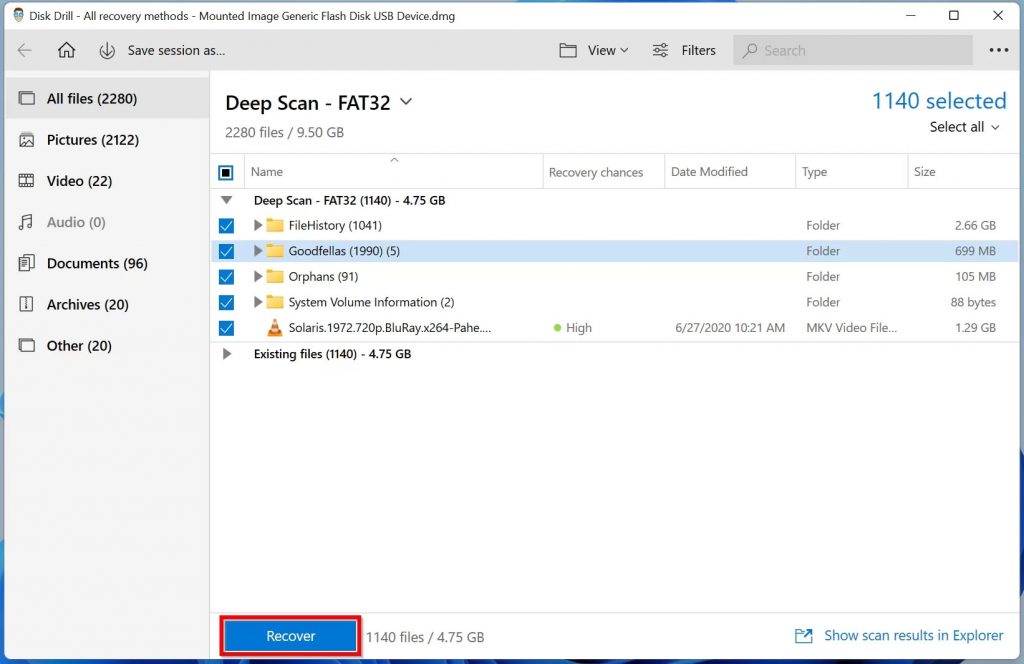The height and width of the screenshot is (664, 1024).
Task: Uncheck the Goodfellas (1990) folder
Action: (226, 251)
